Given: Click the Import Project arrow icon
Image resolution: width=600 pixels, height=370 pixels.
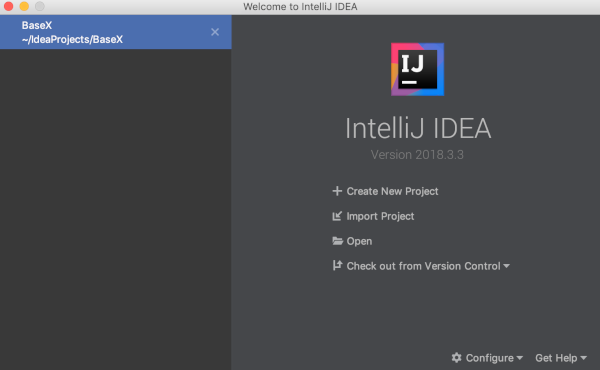Looking at the screenshot, I should click(x=337, y=216).
